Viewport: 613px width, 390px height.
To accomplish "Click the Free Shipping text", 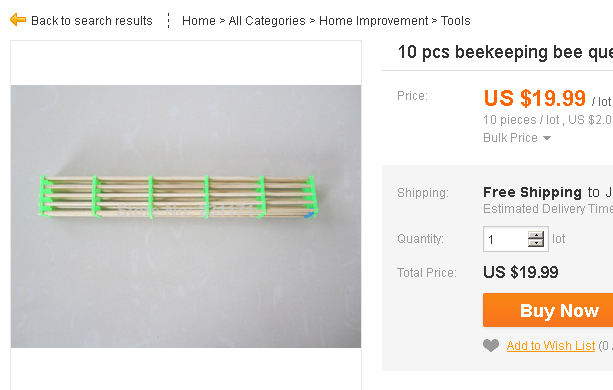I will [x=532, y=192].
